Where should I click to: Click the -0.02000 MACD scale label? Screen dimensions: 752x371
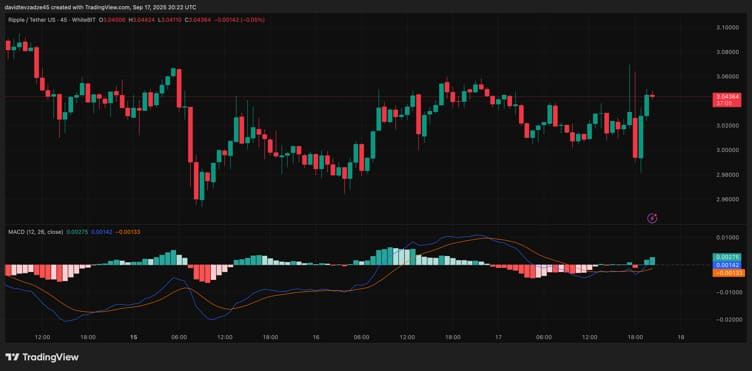[728, 319]
